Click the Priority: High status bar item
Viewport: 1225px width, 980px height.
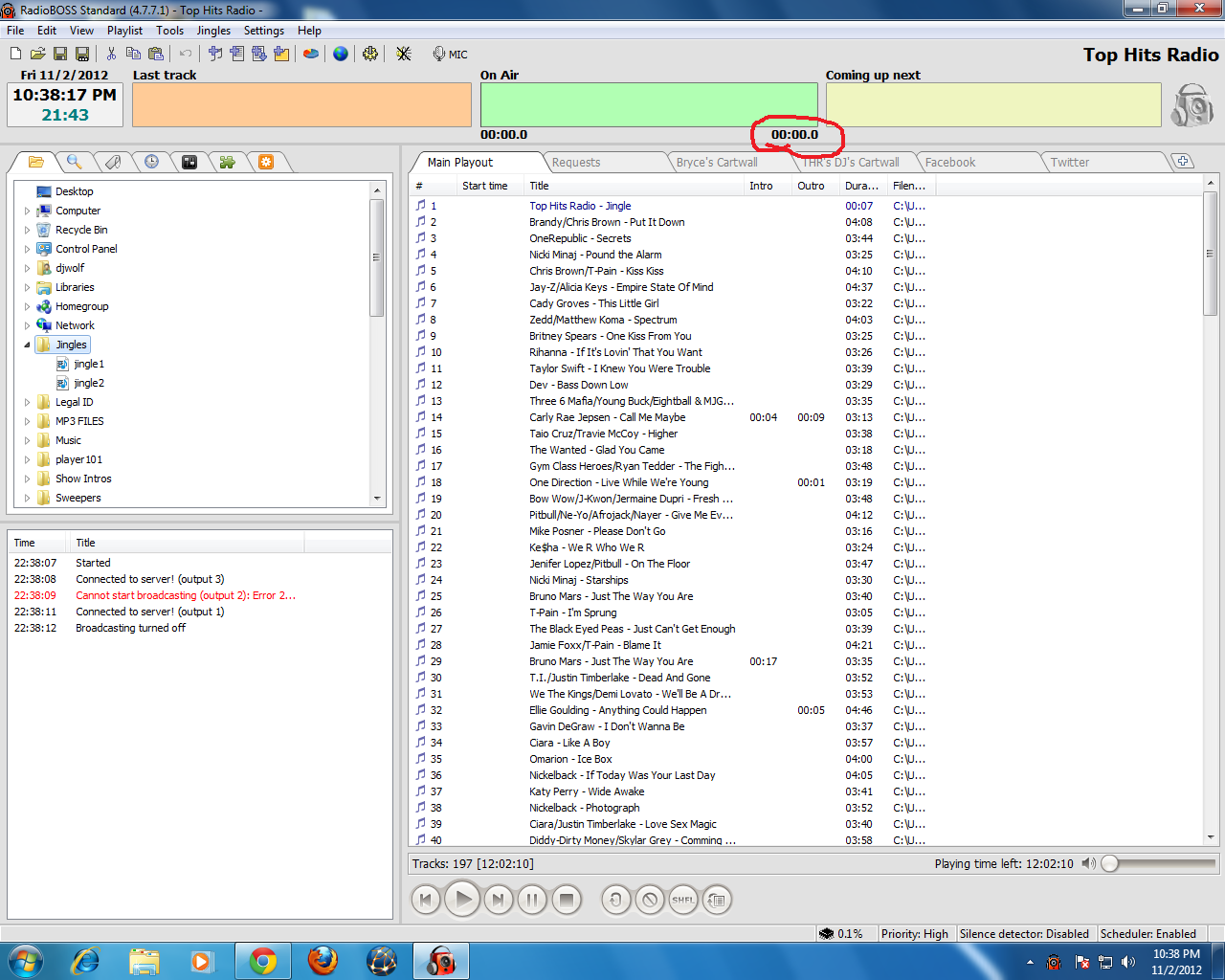point(915,934)
